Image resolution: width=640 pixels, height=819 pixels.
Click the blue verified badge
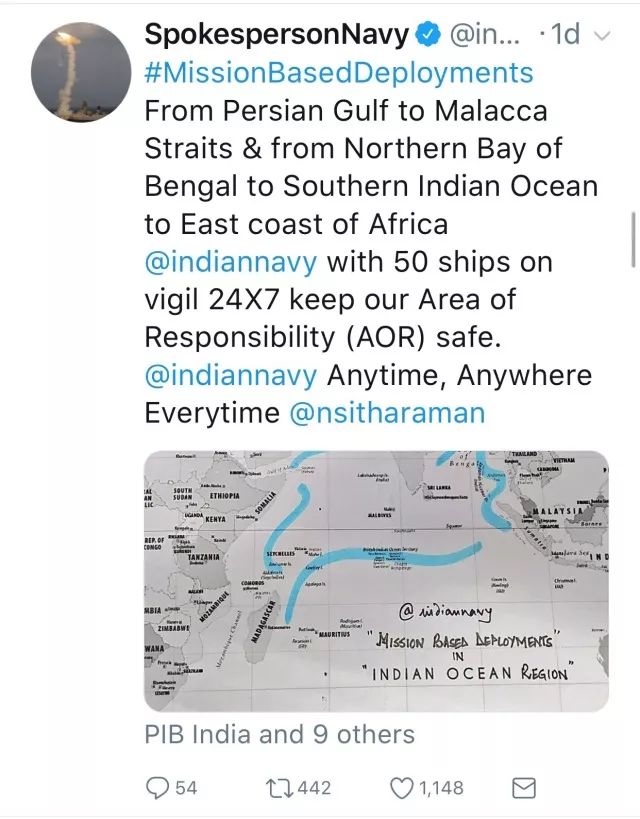coord(428,35)
